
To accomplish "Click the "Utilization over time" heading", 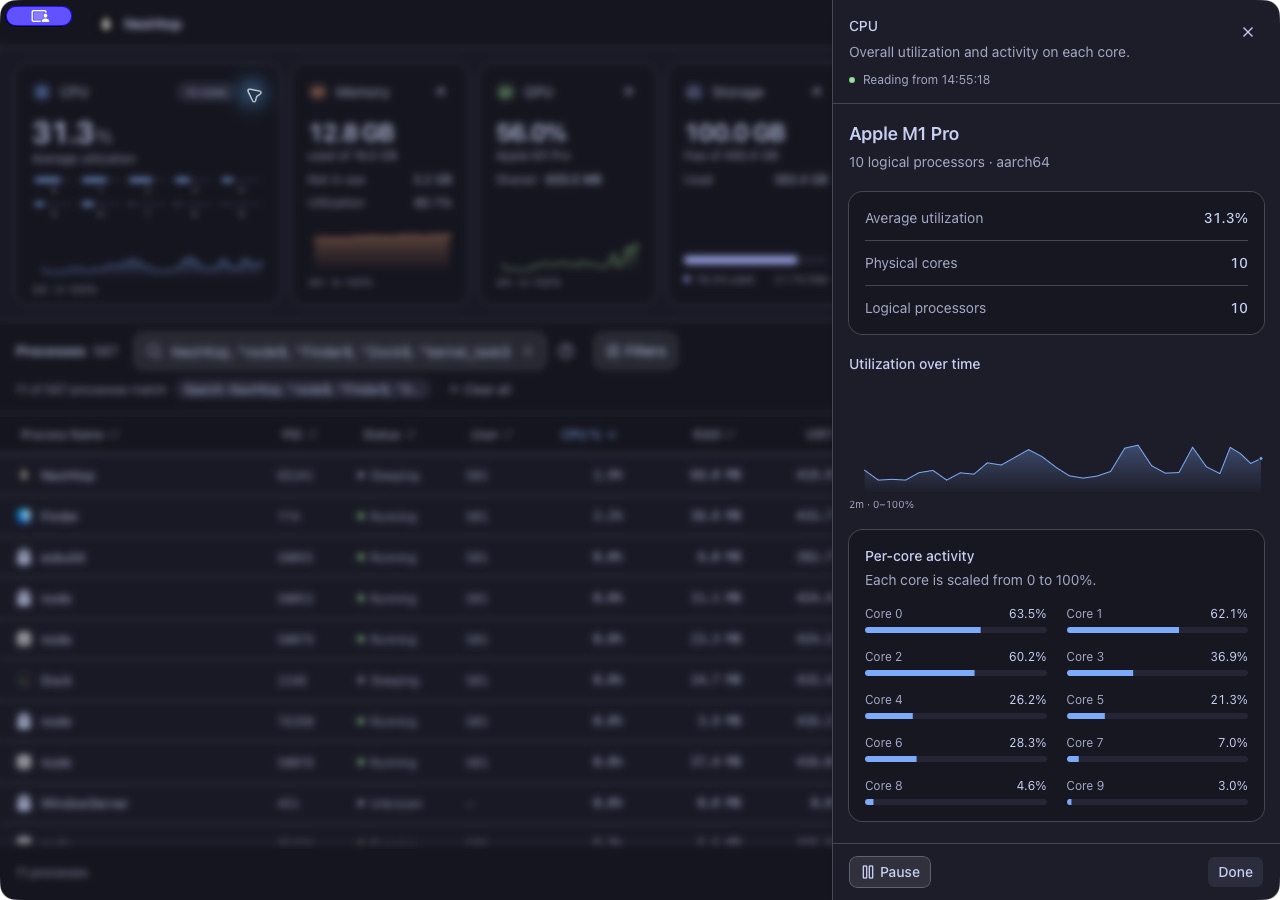I will click(914, 364).
